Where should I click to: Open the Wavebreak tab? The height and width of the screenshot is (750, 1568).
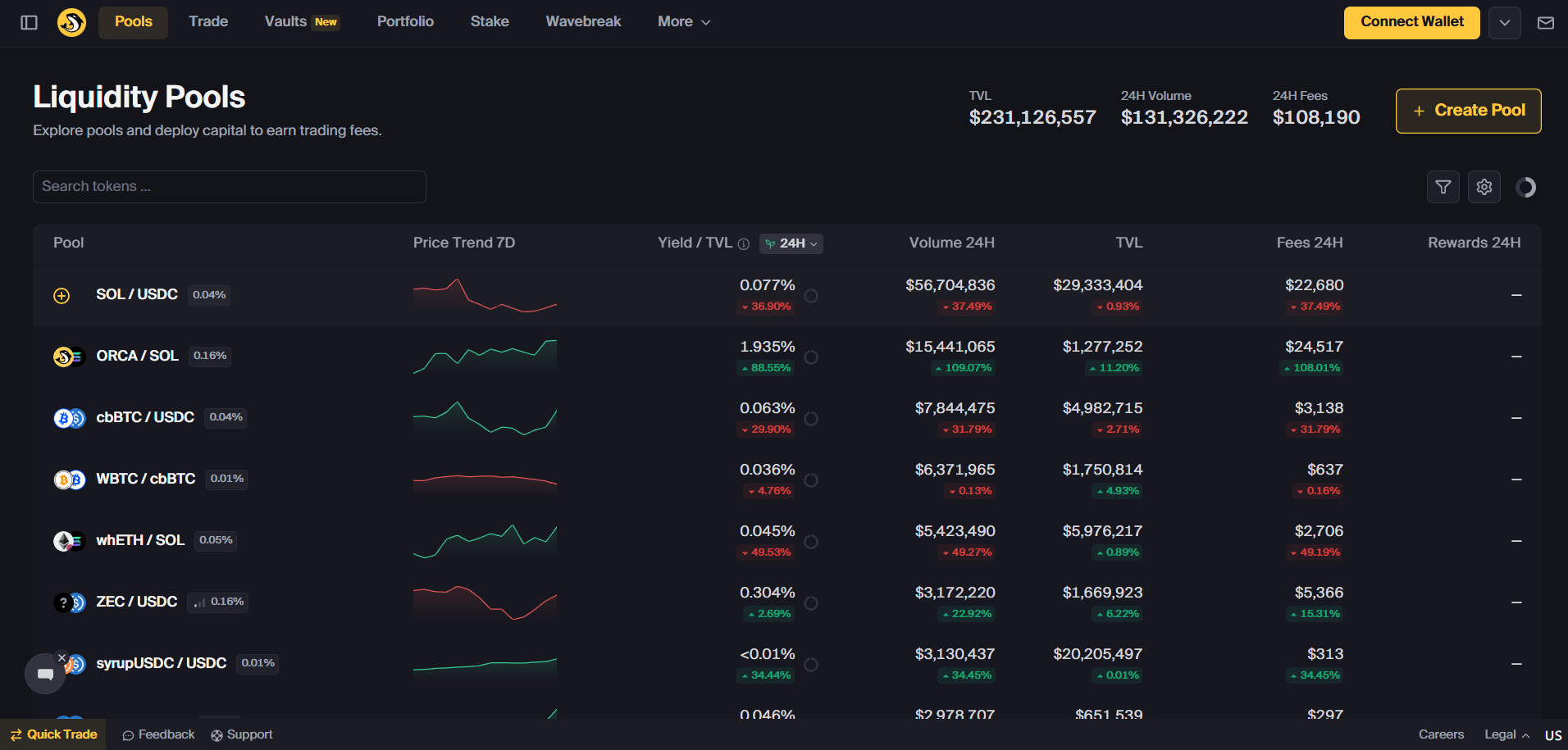[583, 22]
